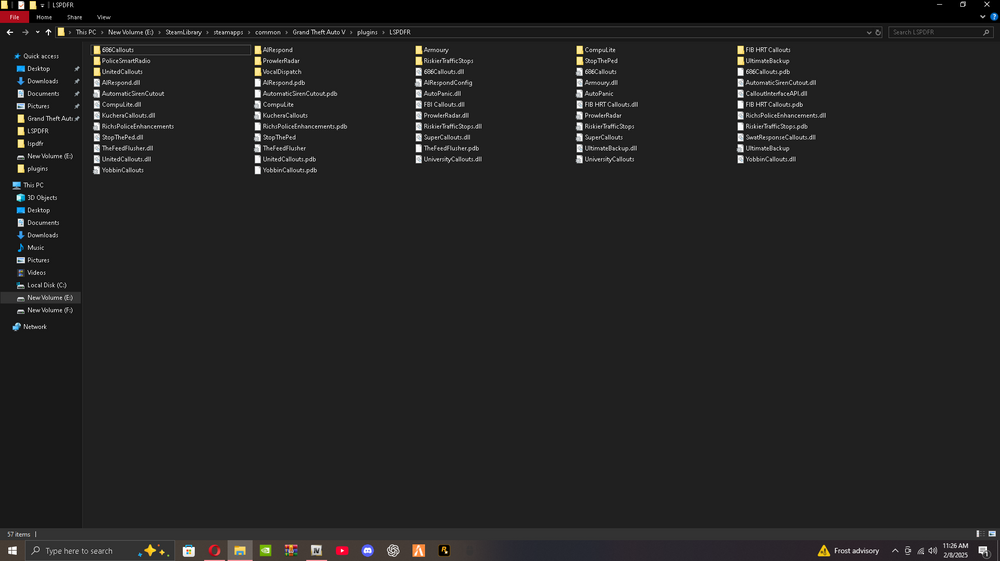The width and height of the screenshot is (1000, 561).
Task: Select New Volume (F:) drive
Action: pyautogui.click(x=50, y=310)
